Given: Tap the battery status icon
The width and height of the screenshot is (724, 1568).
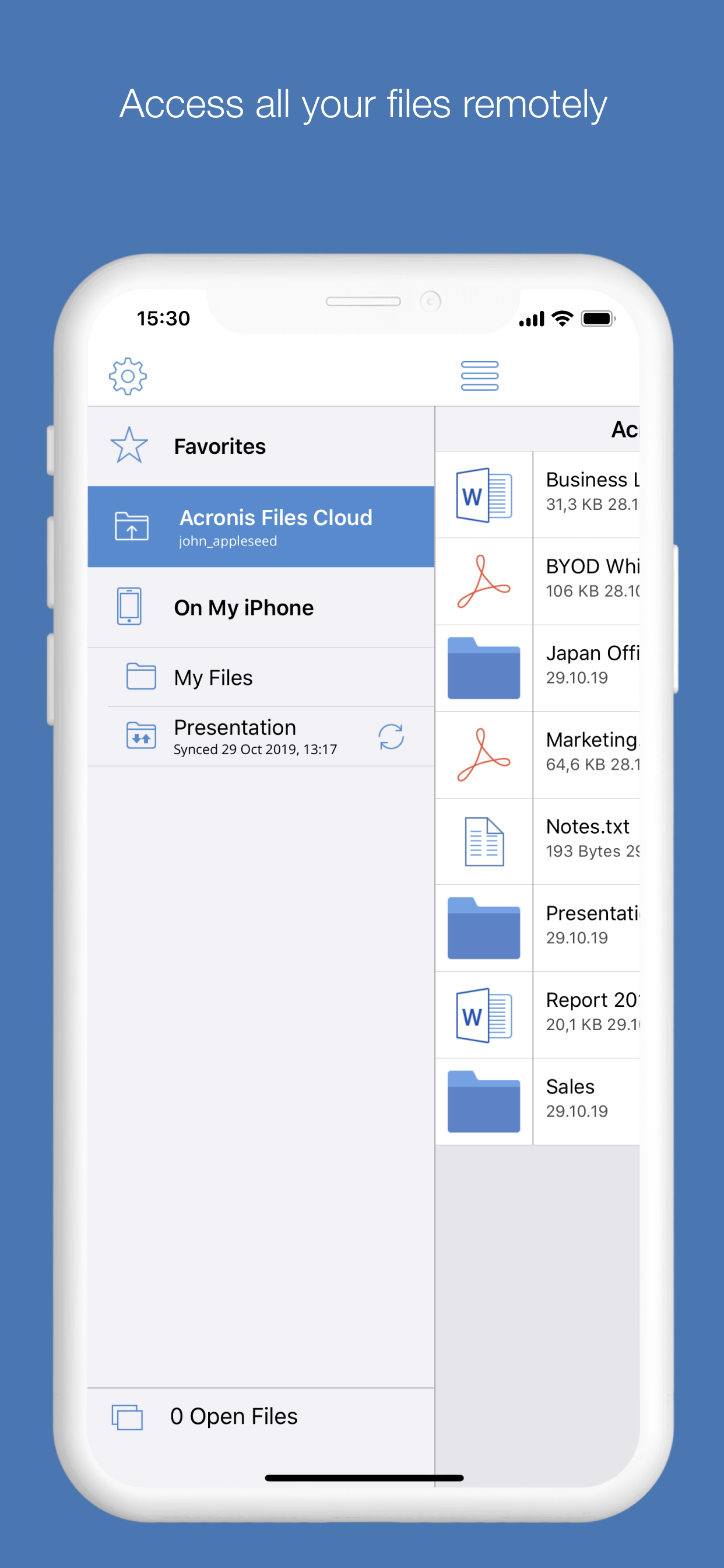Looking at the screenshot, I should pos(599,318).
